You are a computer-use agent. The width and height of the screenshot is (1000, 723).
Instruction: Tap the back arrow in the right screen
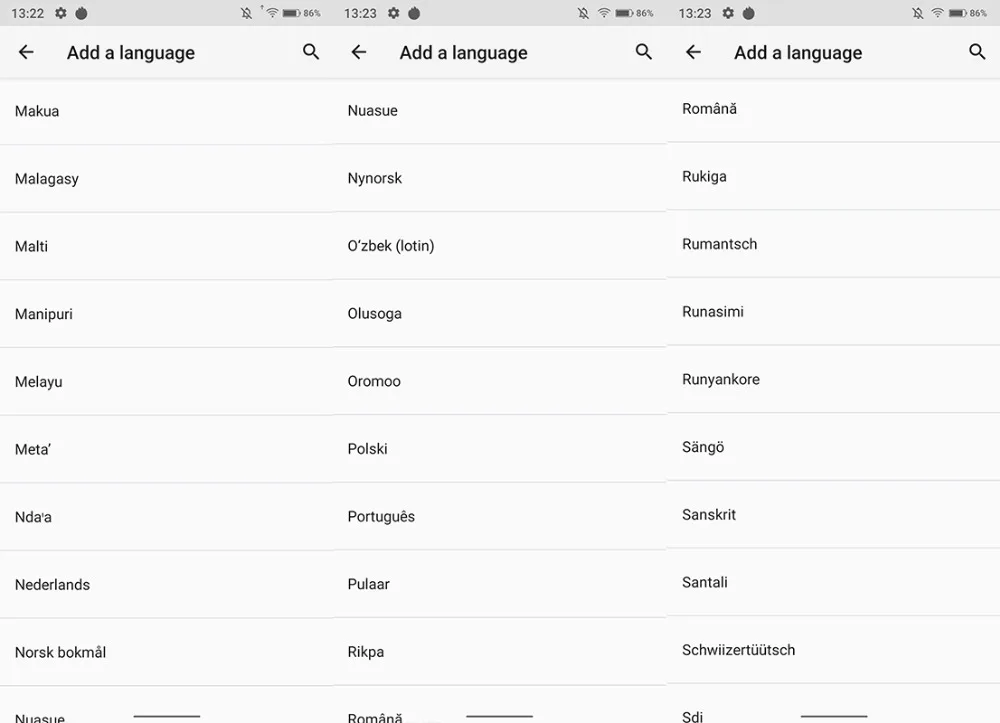[x=693, y=52]
